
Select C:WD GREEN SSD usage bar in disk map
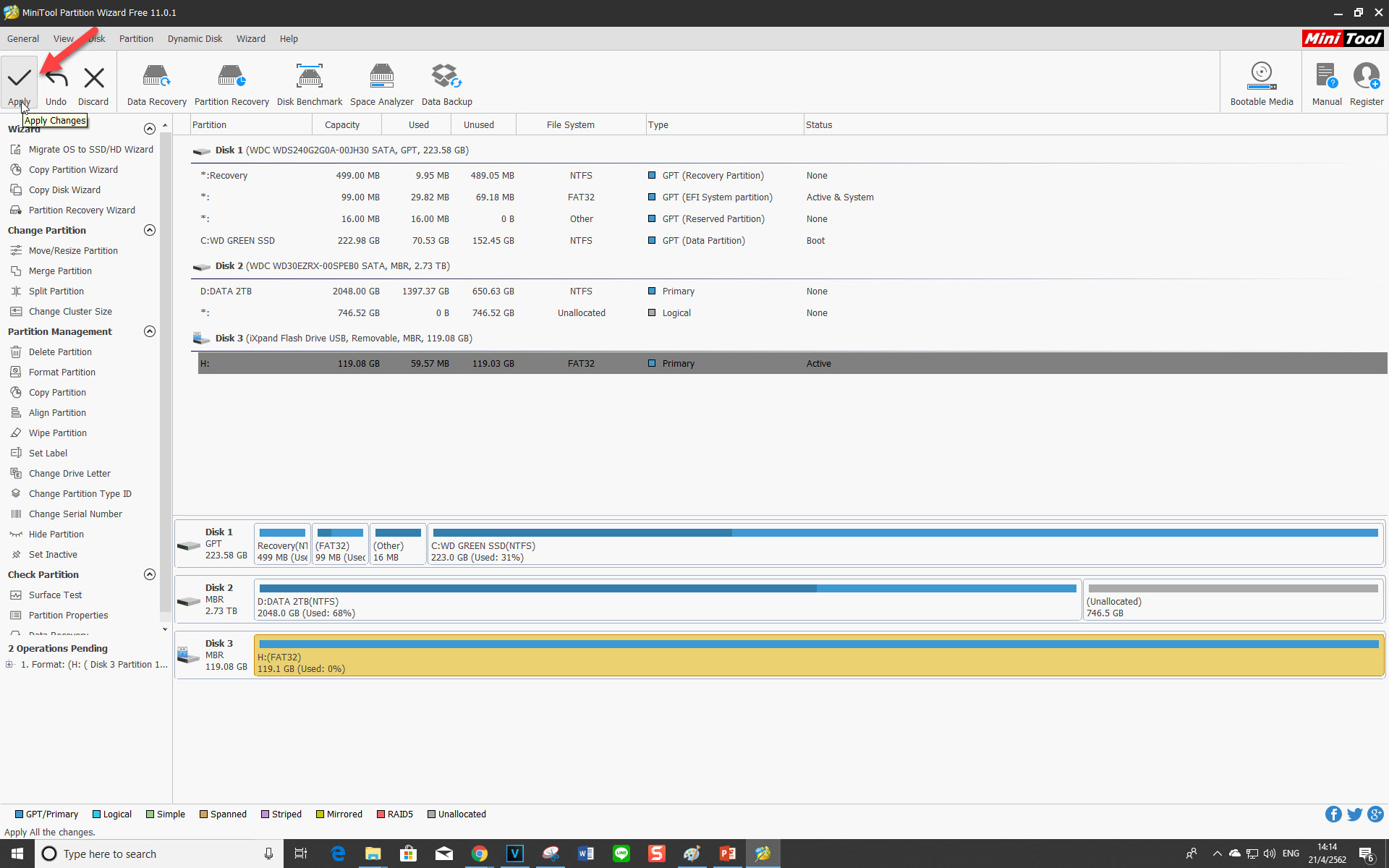[905, 532]
